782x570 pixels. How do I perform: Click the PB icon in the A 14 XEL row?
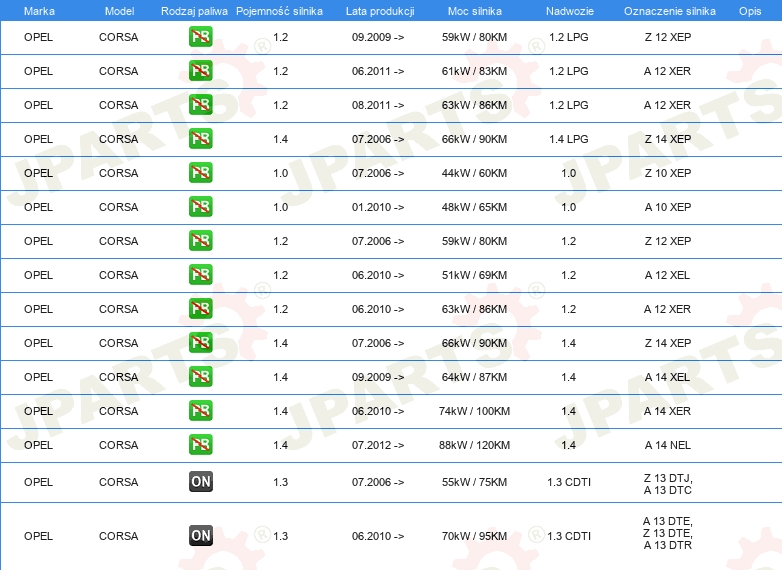(x=200, y=377)
